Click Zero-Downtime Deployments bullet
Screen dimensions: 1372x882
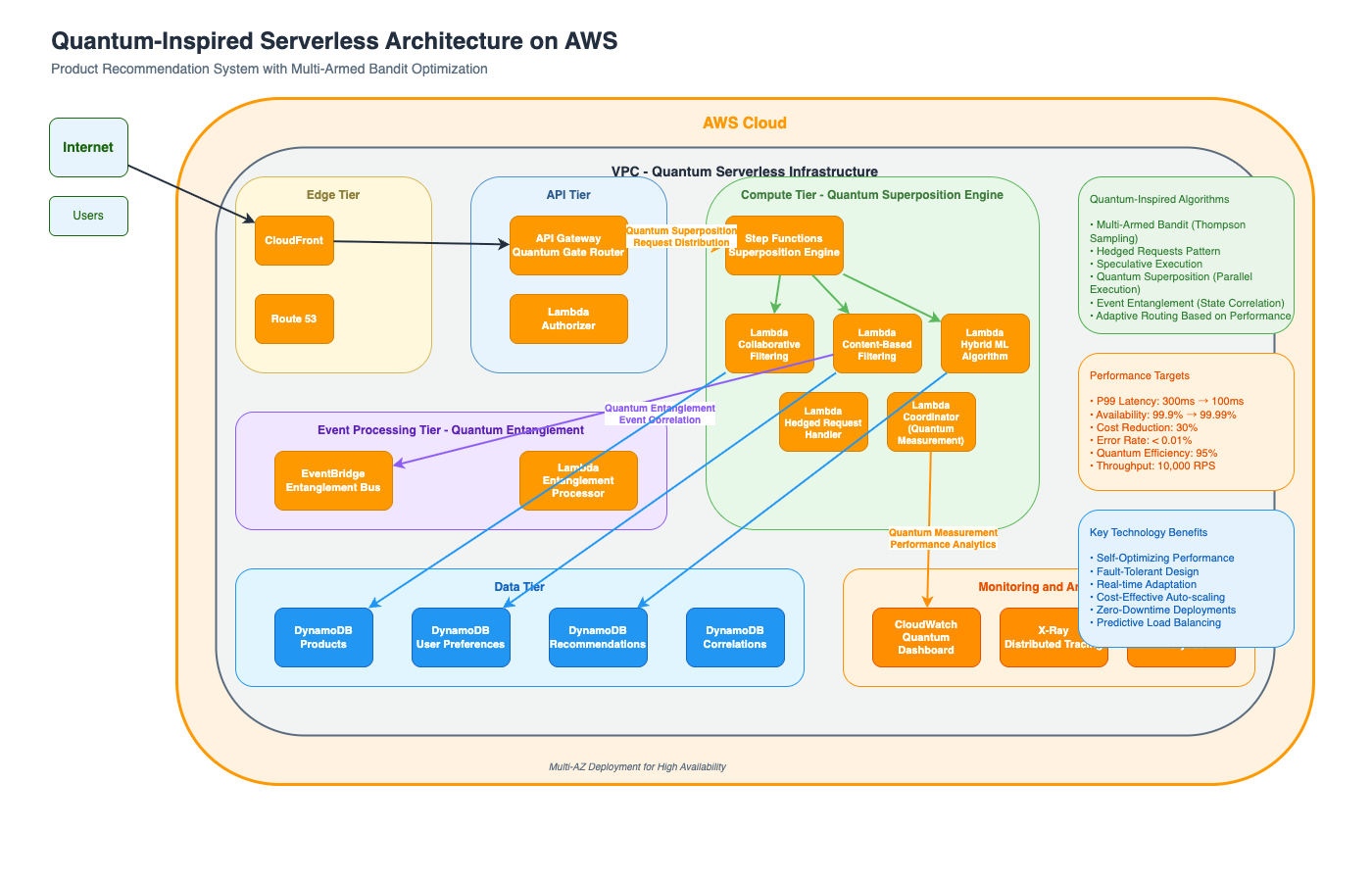point(1163,610)
